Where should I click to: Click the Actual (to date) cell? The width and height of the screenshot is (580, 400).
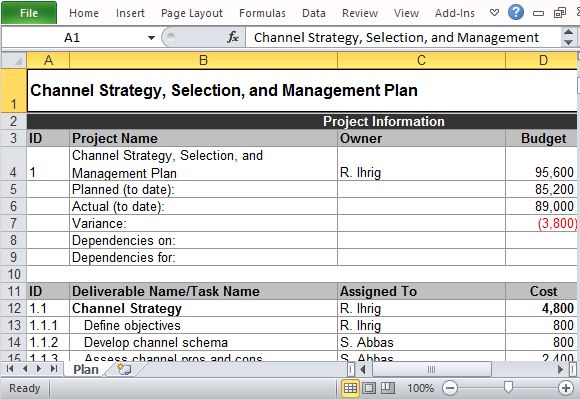203,206
